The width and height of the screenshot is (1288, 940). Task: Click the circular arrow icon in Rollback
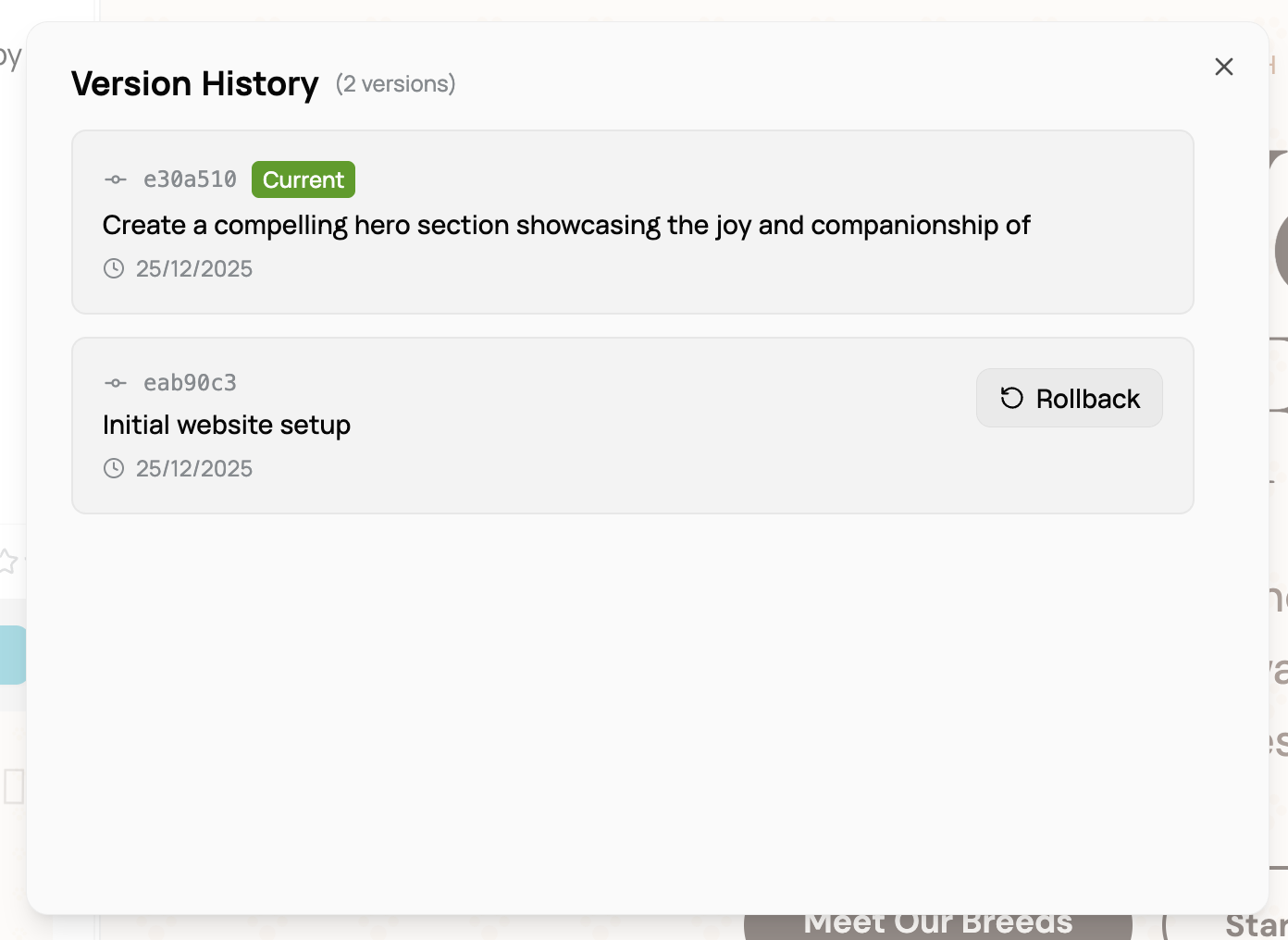pyautogui.click(x=1012, y=398)
